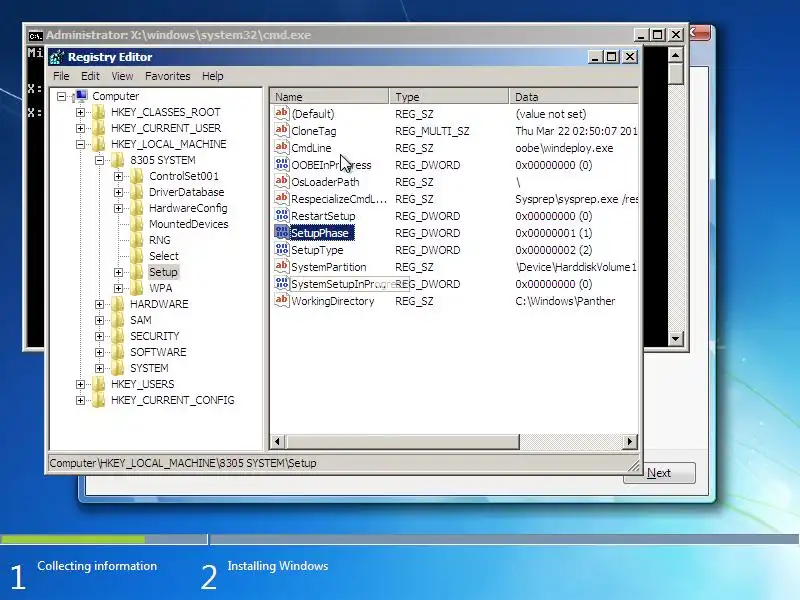Click the string icon beside OsLoaderPath
The width and height of the screenshot is (800, 600).
(x=282, y=182)
